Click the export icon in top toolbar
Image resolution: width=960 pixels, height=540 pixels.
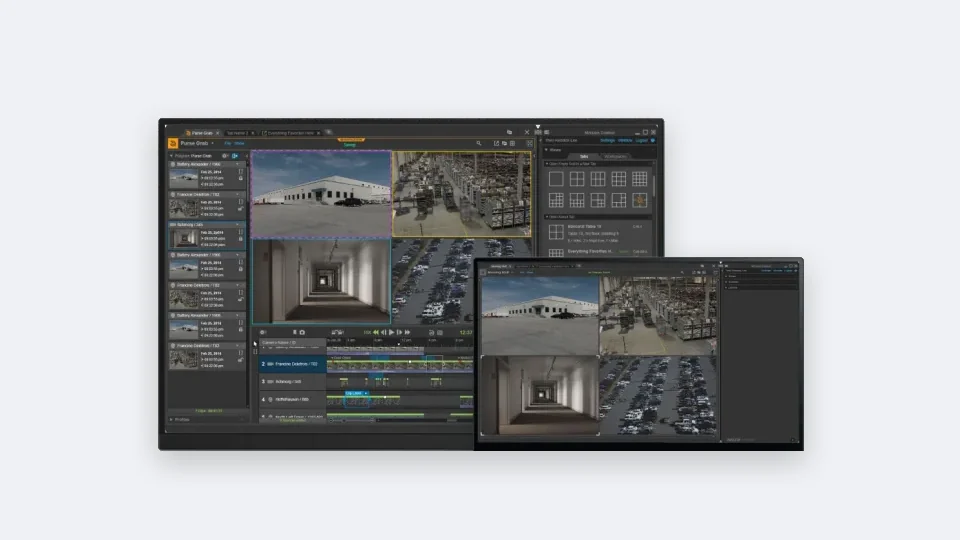[x=497, y=143]
